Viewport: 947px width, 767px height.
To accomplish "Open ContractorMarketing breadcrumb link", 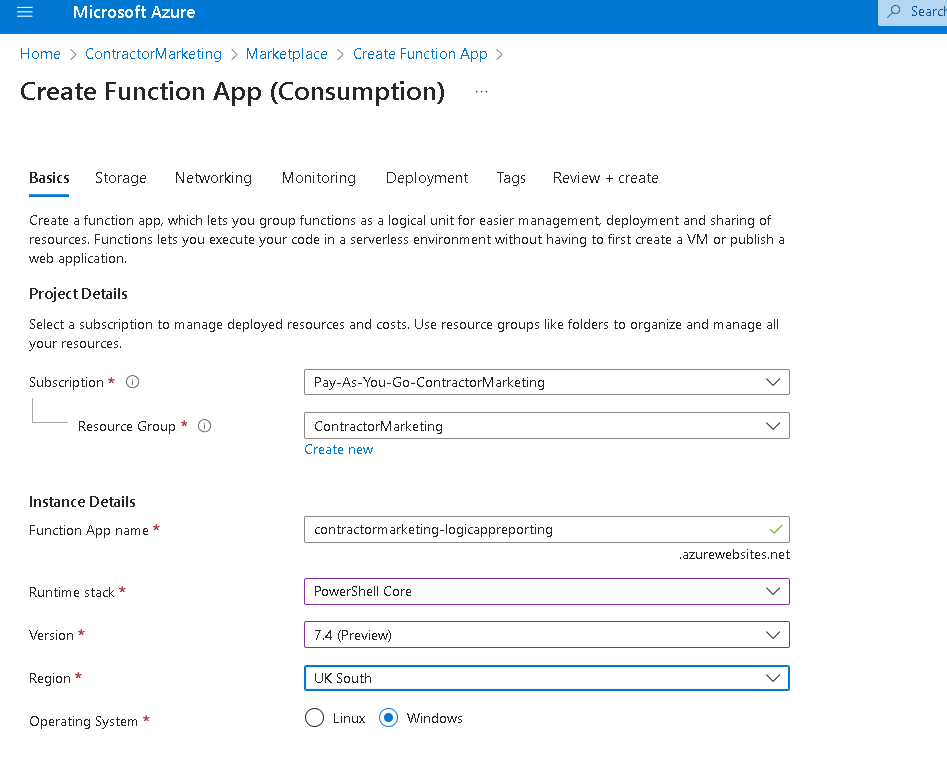I will coord(153,54).
